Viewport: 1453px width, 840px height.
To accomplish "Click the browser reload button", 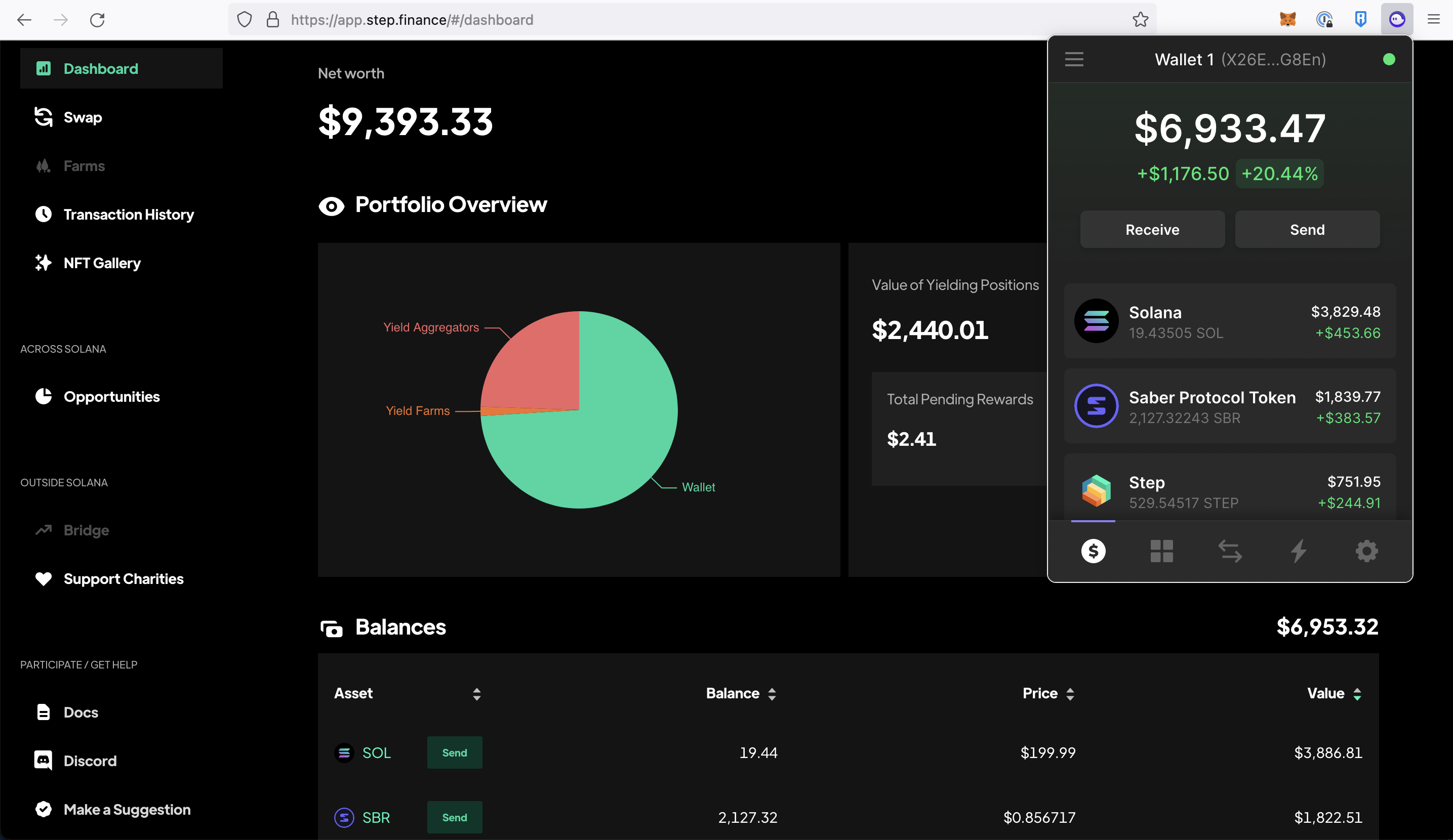I will pos(97,20).
